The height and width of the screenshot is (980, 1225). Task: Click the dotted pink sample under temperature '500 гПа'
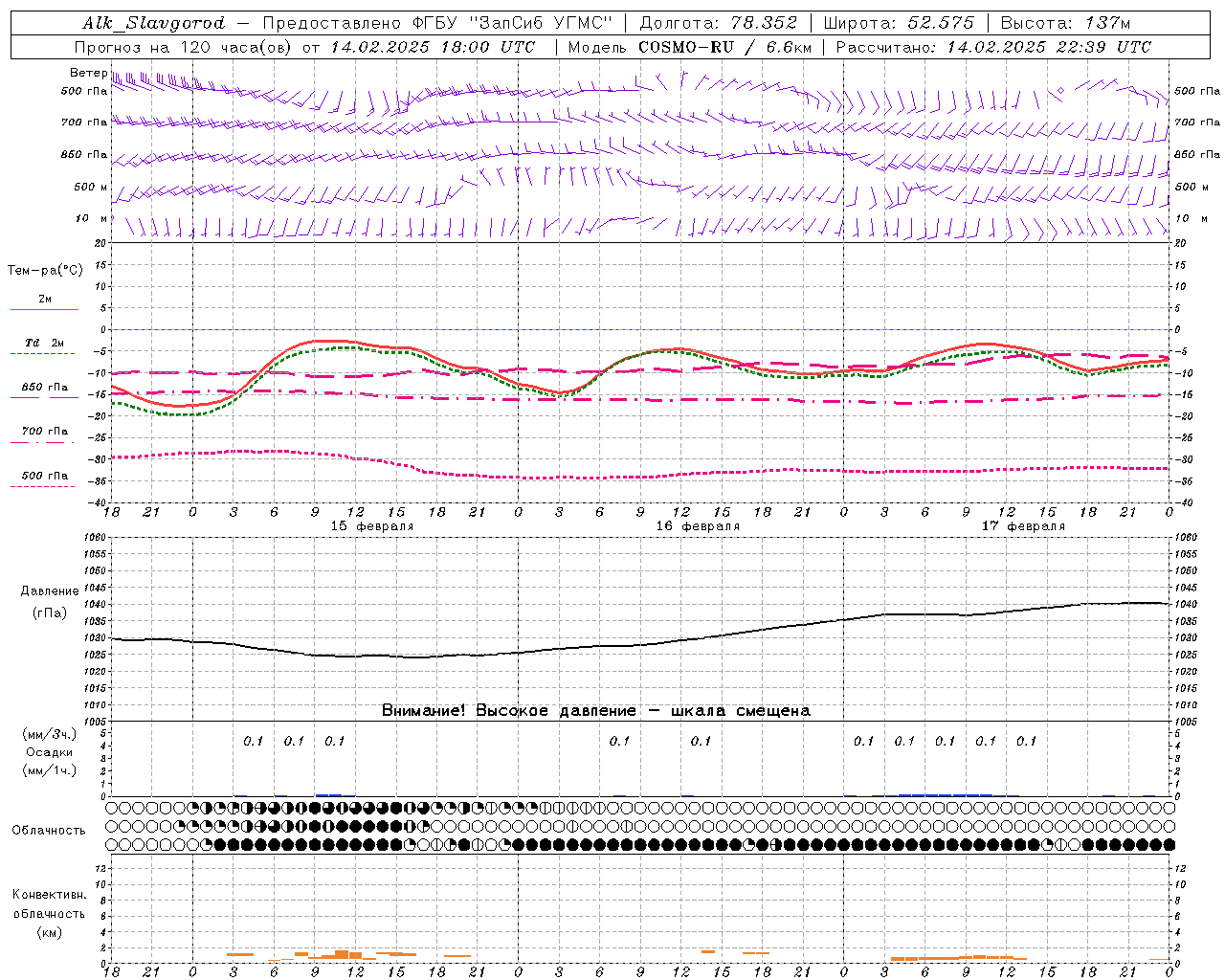click(x=42, y=486)
